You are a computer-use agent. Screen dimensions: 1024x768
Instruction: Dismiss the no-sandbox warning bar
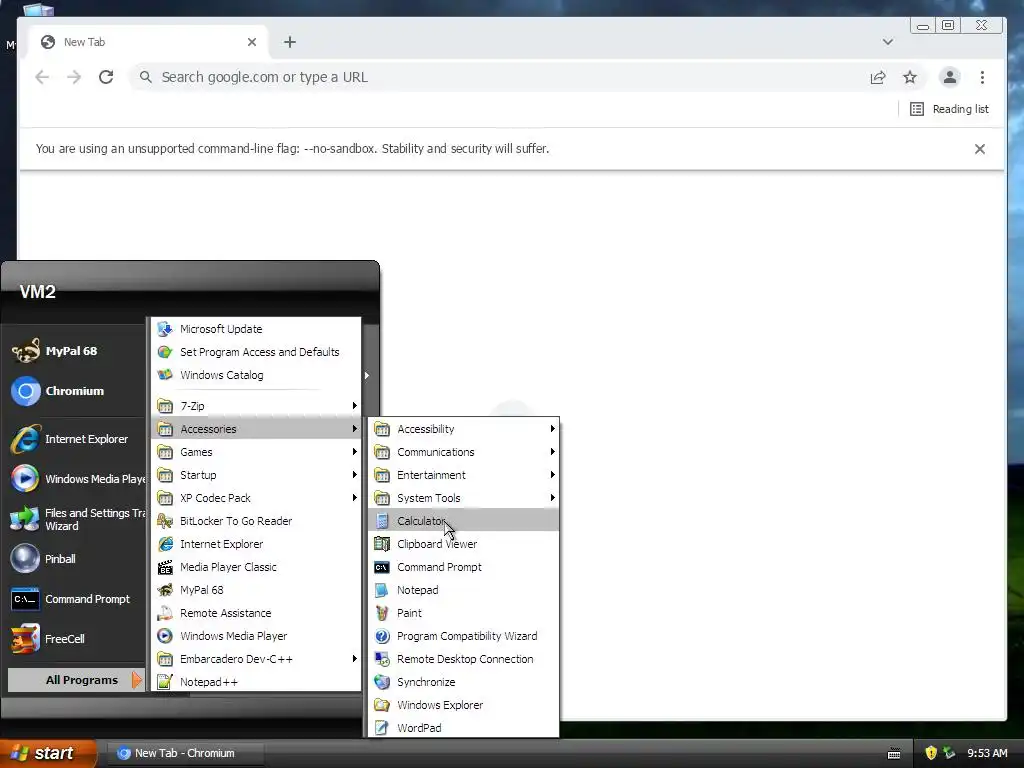(x=980, y=149)
